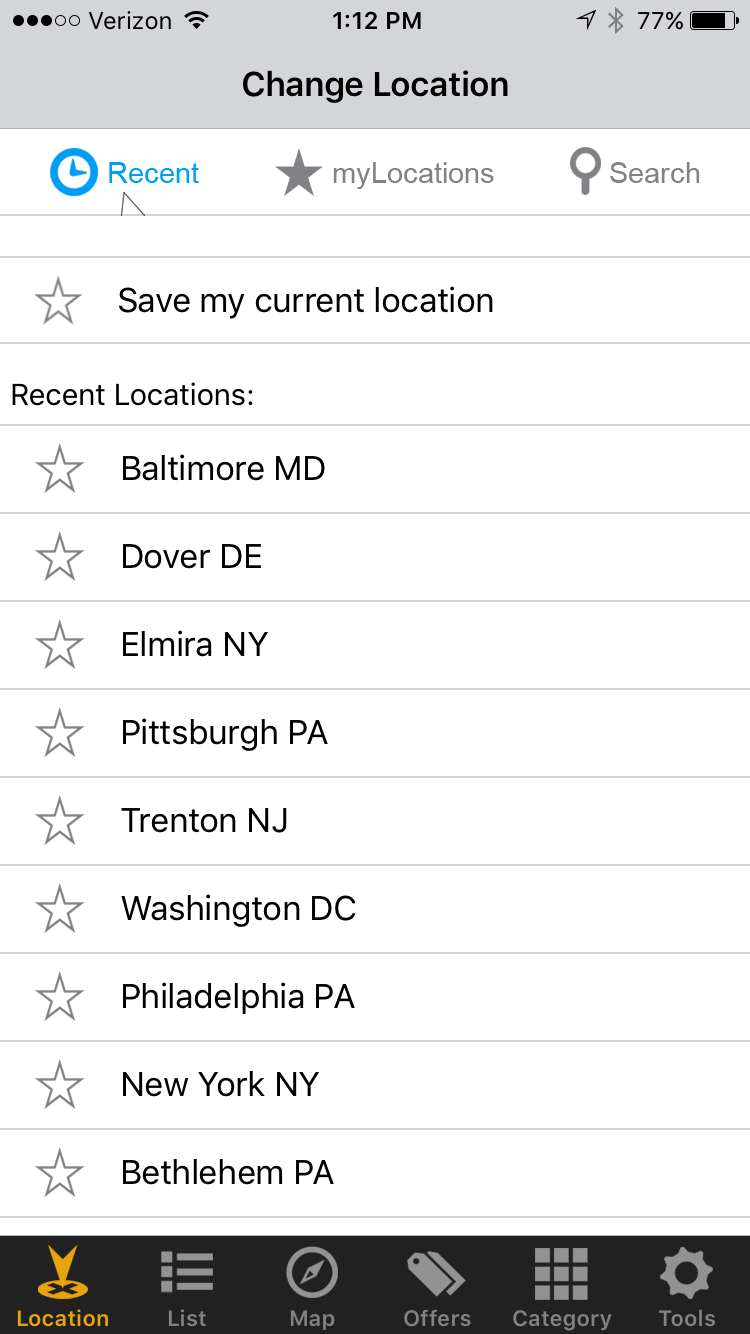Tap the Location icon in bottom bar
This screenshot has width=750, height=1334.
pos(62,1274)
